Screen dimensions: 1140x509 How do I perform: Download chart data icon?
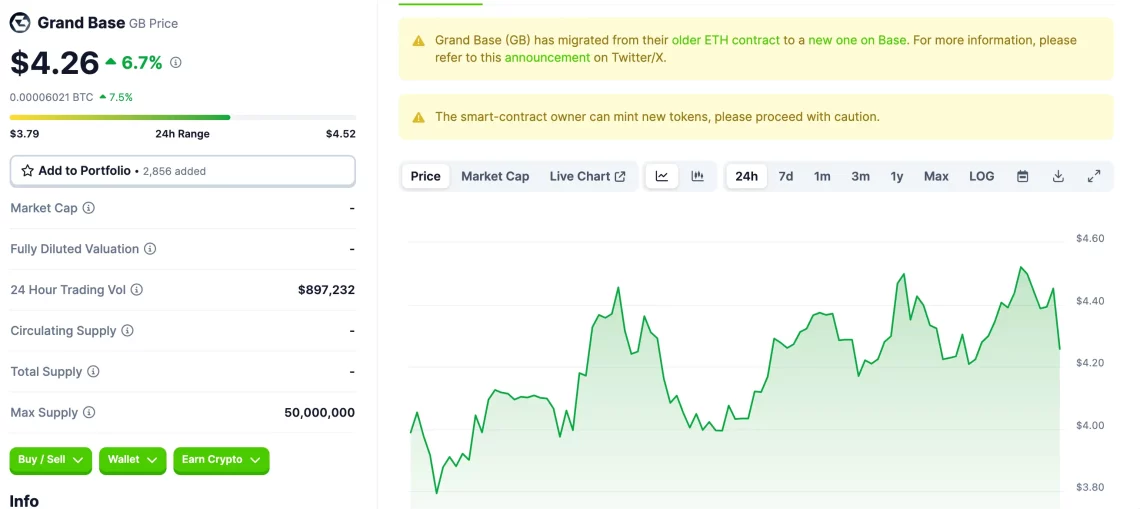tap(1059, 176)
